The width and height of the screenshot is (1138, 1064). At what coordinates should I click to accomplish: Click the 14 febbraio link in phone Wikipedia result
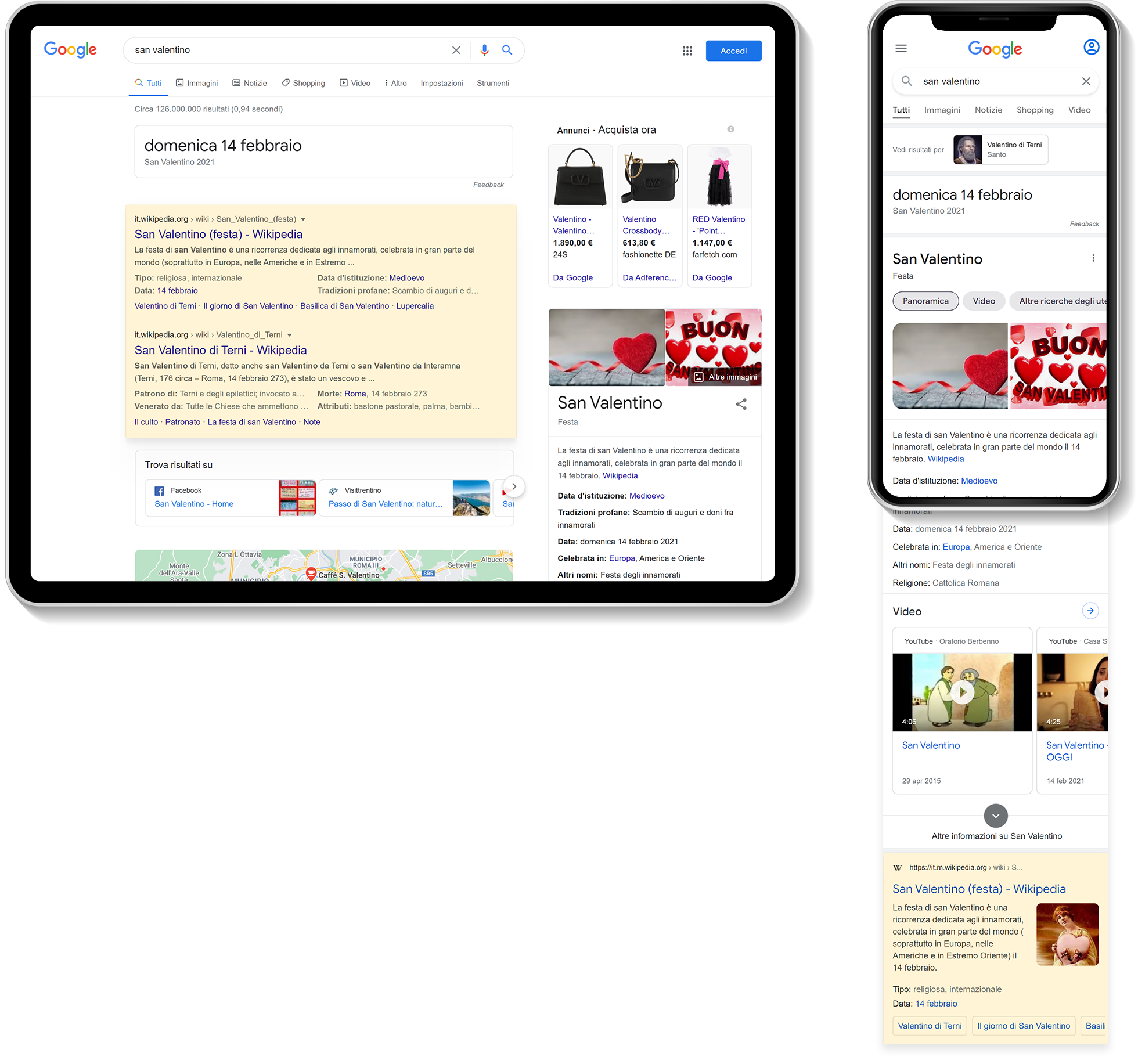pos(936,1004)
